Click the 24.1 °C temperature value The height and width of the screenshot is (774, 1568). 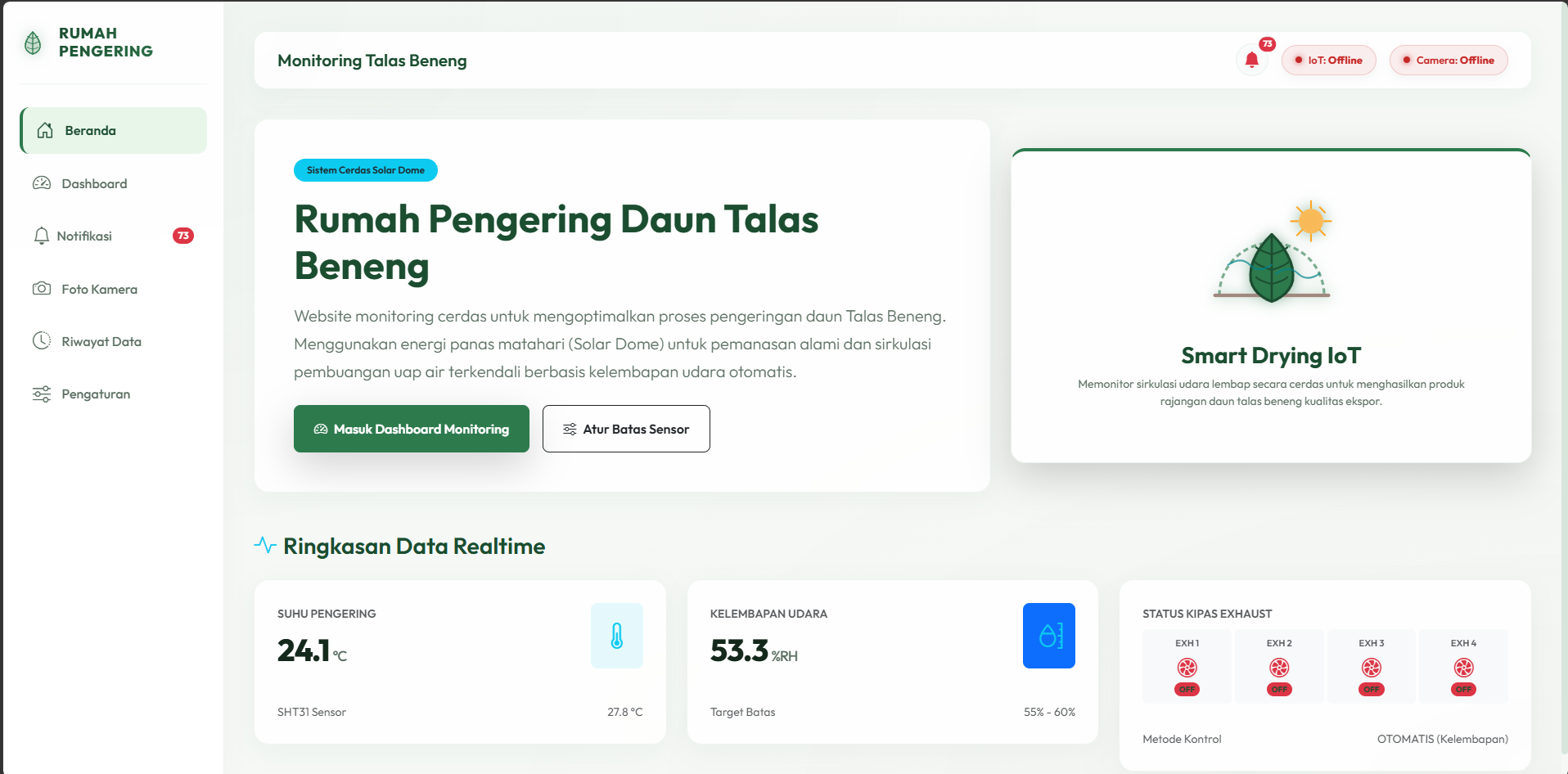pyautogui.click(x=312, y=651)
